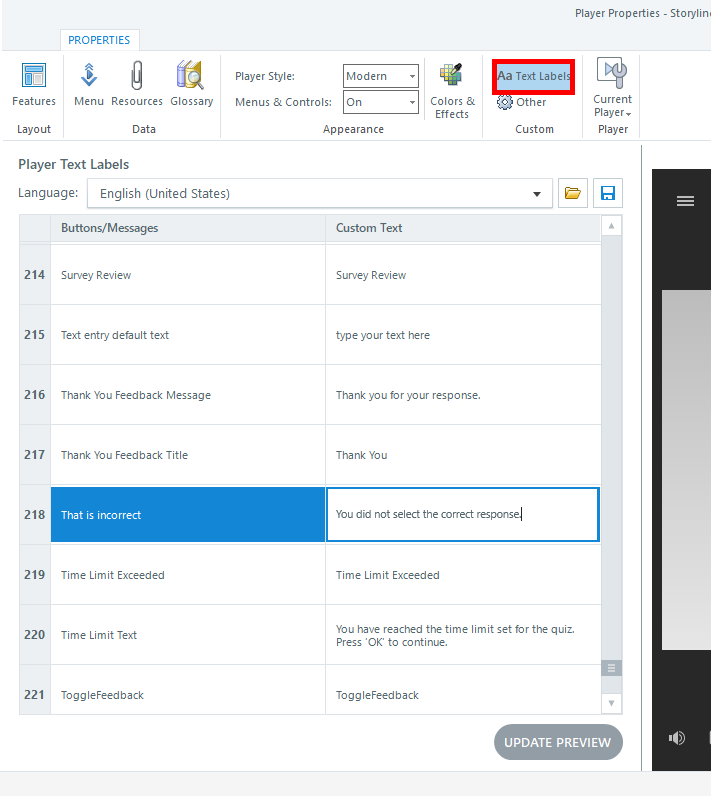Viewport: 711px width, 796px height.
Task: Open Colors & Effects settings
Action: click(x=452, y=91)
